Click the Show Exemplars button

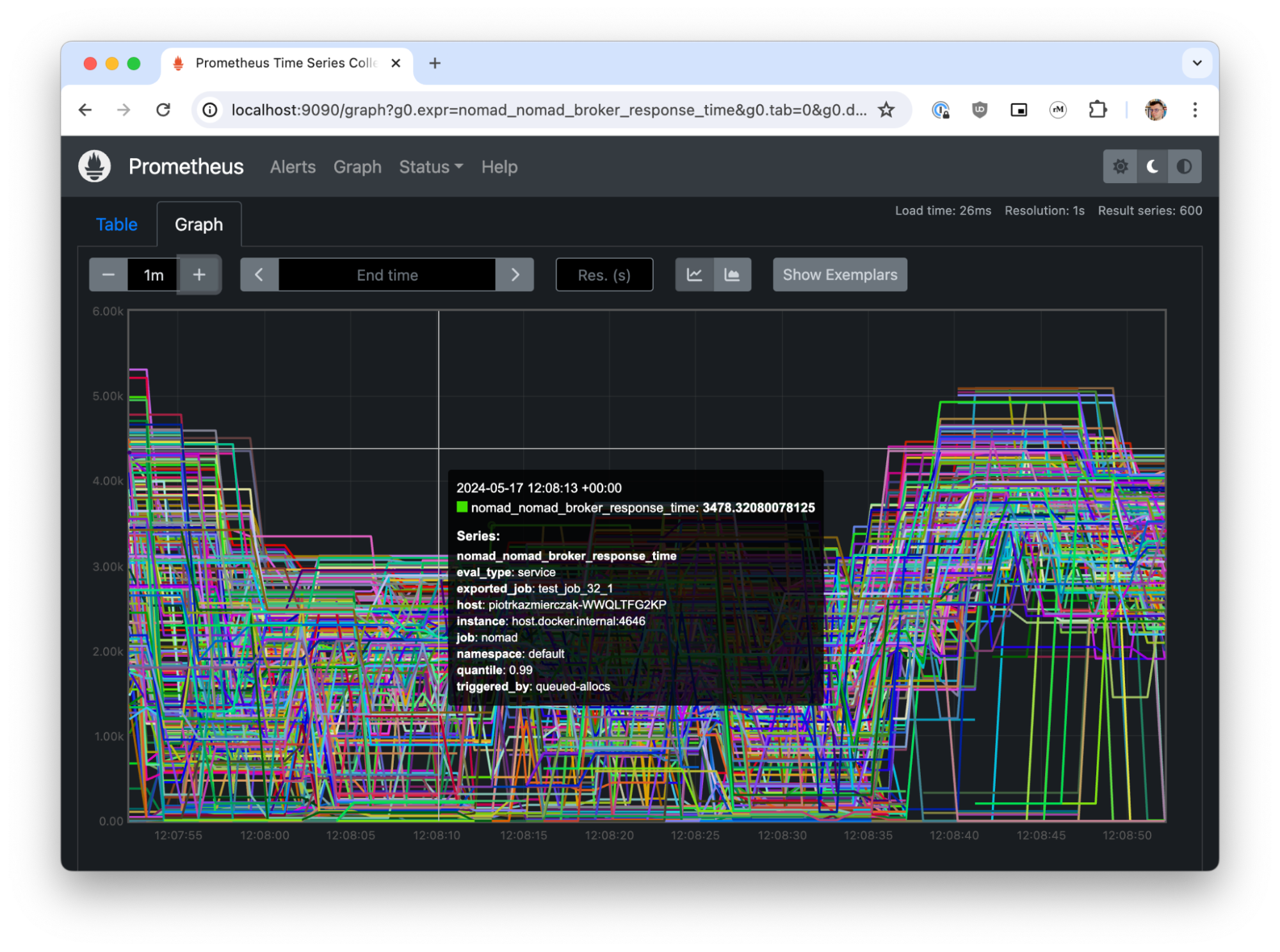(x=839, y=275)
